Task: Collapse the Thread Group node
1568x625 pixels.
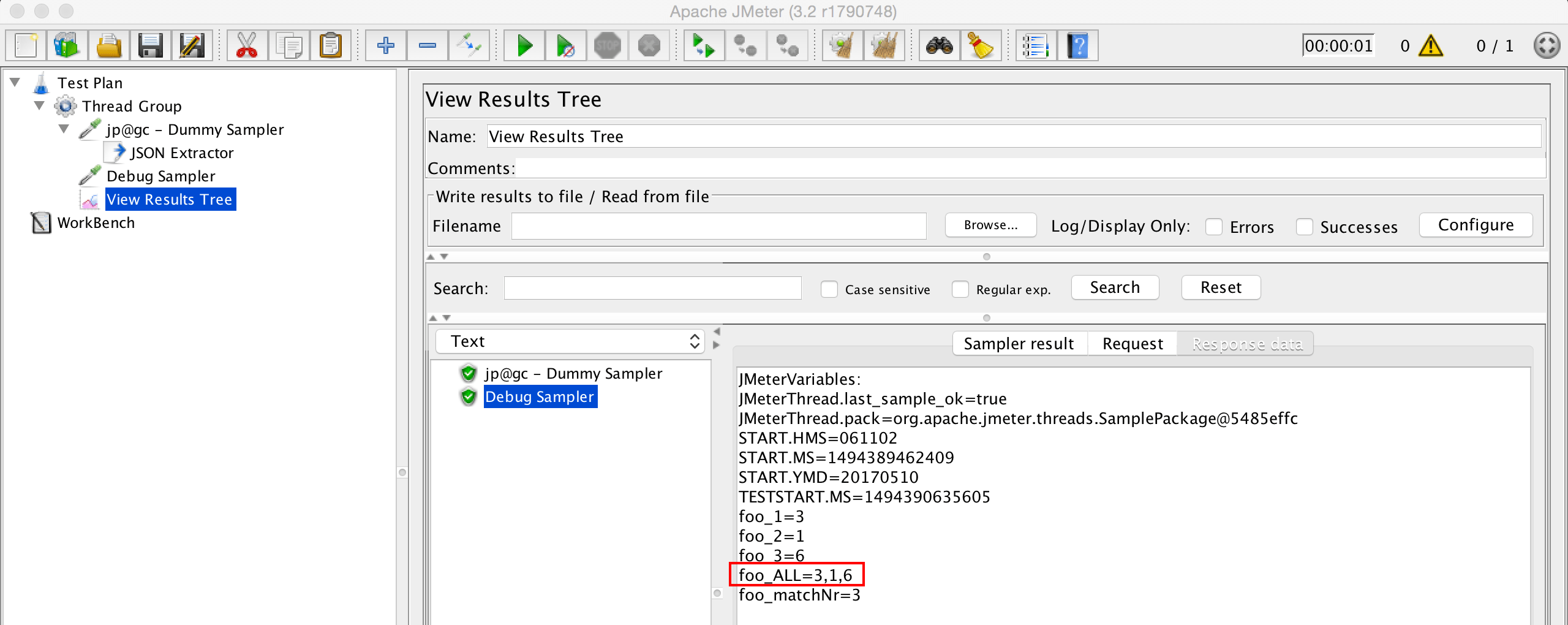Action: coord(39,105)
